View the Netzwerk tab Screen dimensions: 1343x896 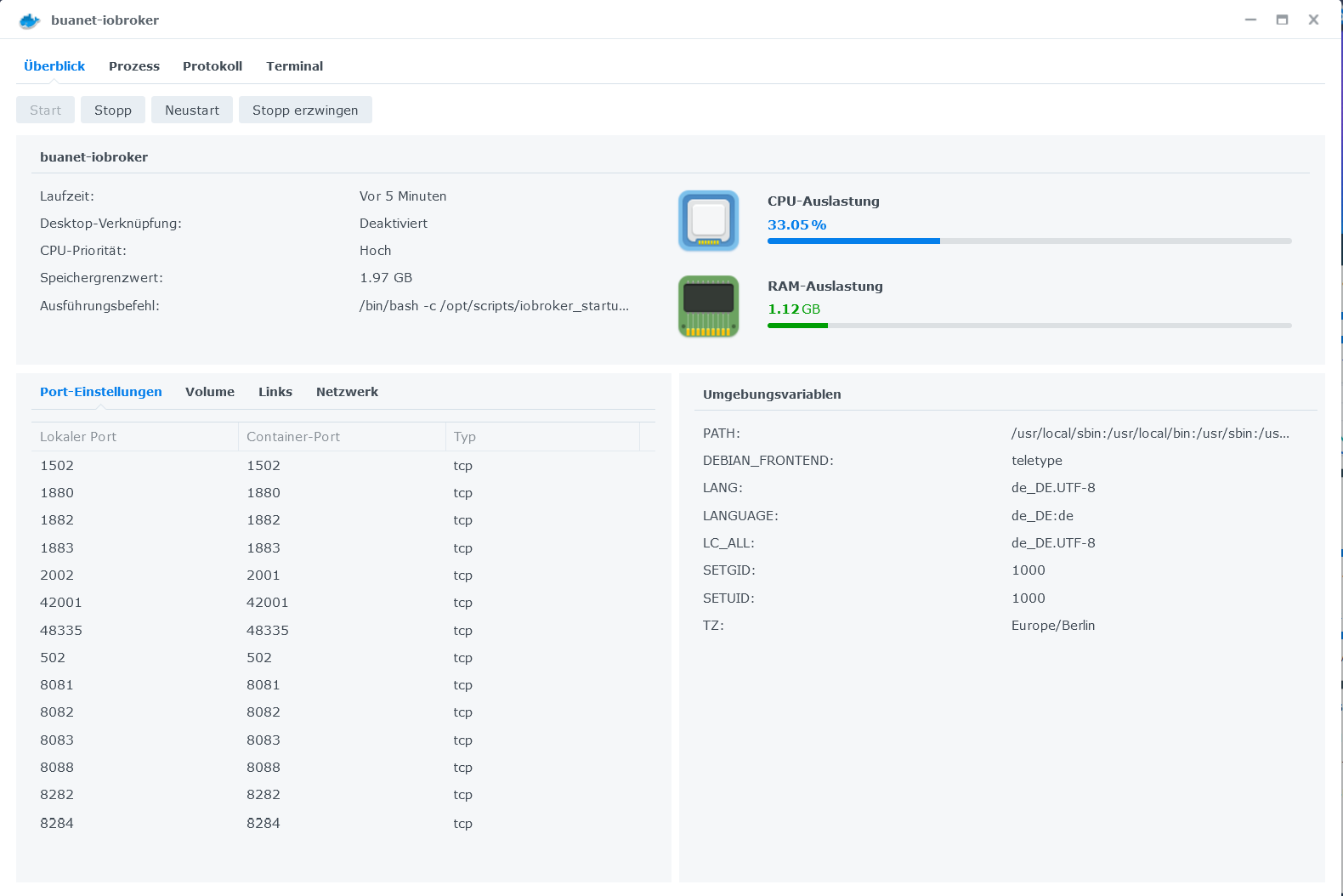click(x=347, y=392)
